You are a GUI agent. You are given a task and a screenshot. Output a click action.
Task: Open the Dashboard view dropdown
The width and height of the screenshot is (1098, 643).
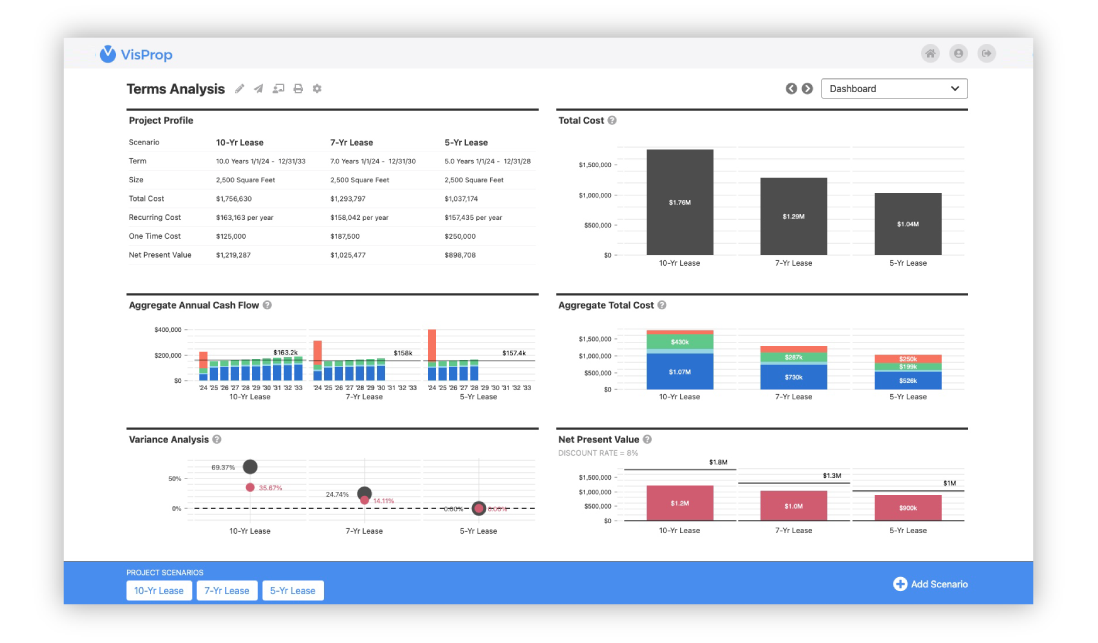pos(894,88)
